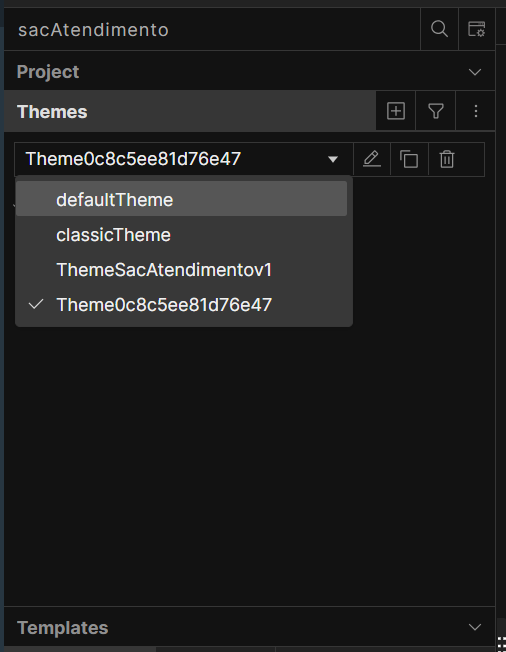Toggle the theme dropdown arrow
Viewport: 506px width, 652px height.
pos(333,159)
